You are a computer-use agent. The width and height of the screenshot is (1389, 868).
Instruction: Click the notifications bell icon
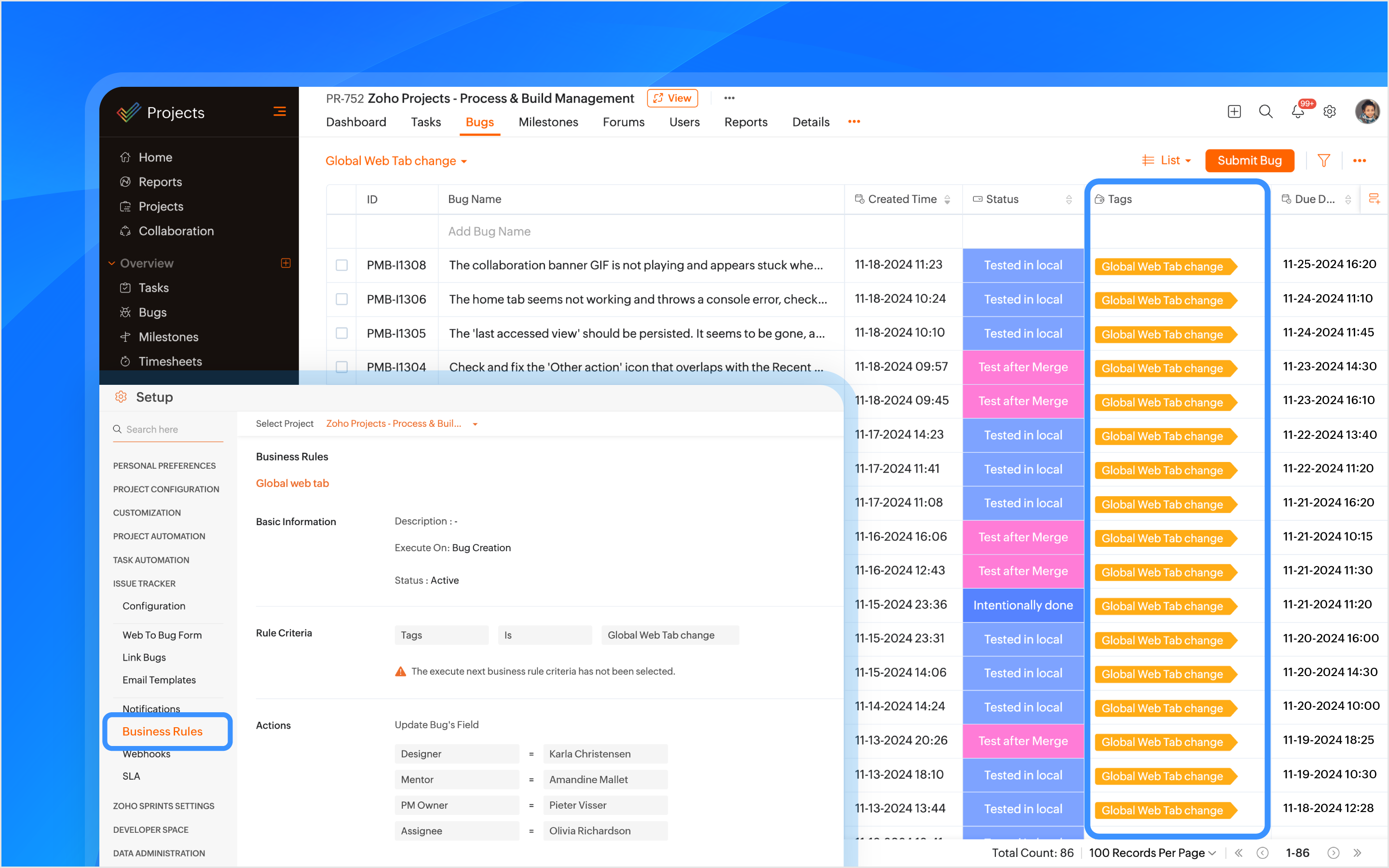coord(1297,111)
